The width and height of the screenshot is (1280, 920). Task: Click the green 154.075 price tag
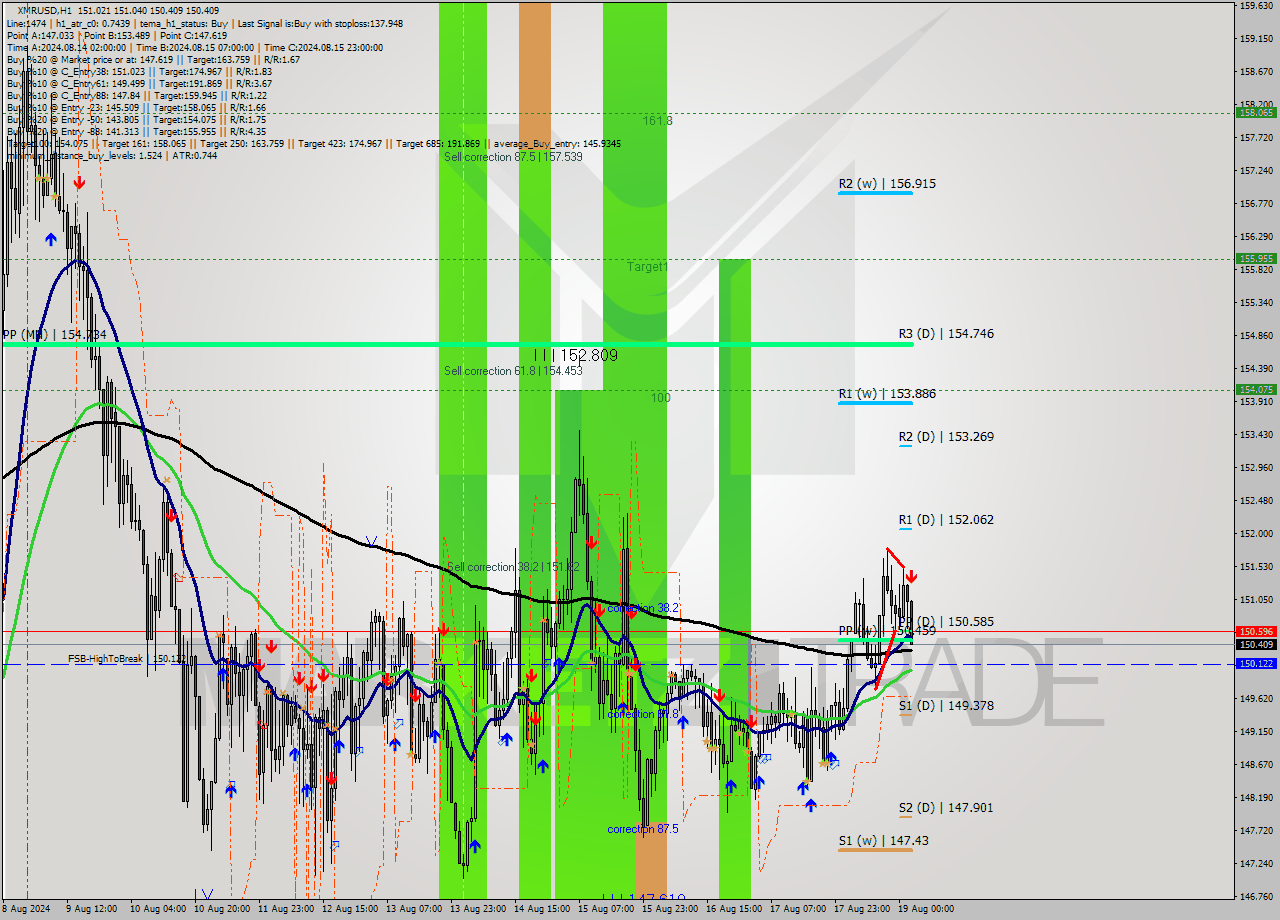(x=1257, y=390)
